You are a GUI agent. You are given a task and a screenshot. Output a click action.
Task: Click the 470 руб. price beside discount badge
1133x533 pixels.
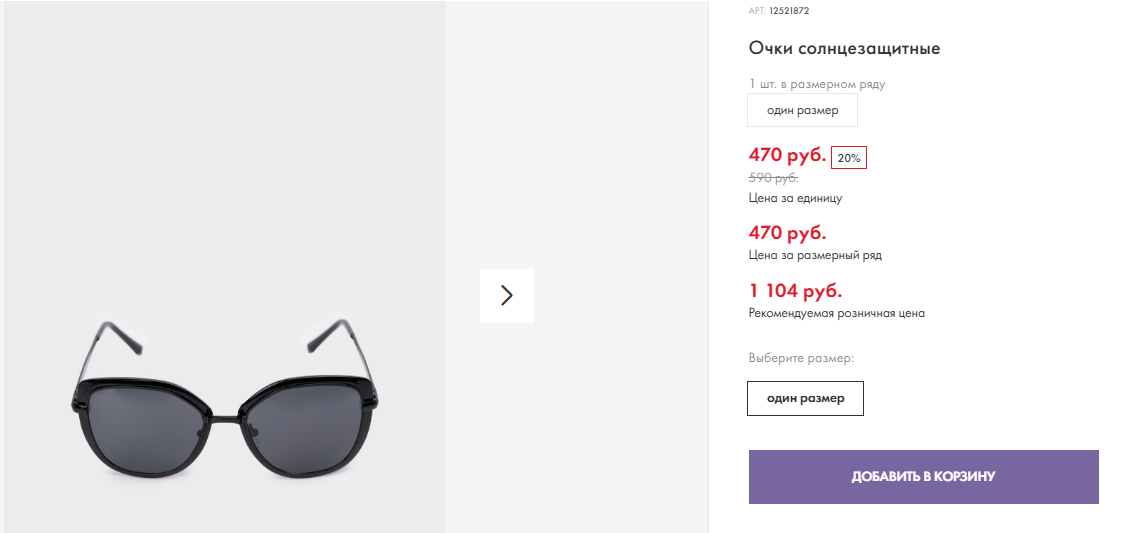pos(787,155)
